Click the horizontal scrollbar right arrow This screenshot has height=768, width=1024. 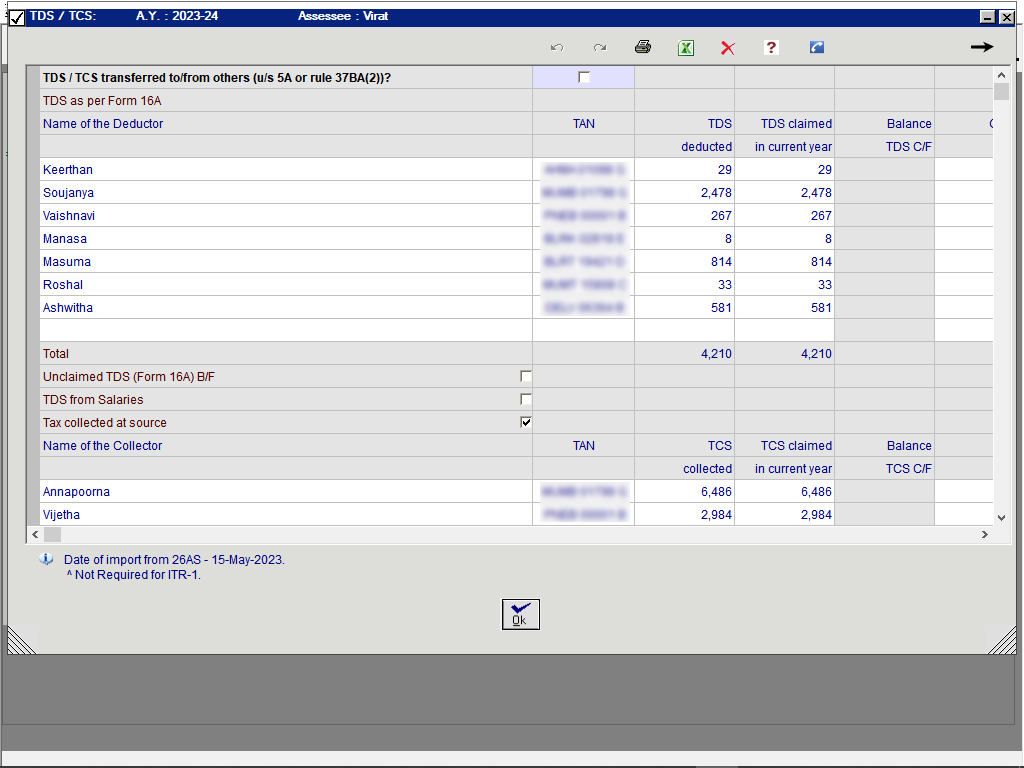click(x=984, y=535)
